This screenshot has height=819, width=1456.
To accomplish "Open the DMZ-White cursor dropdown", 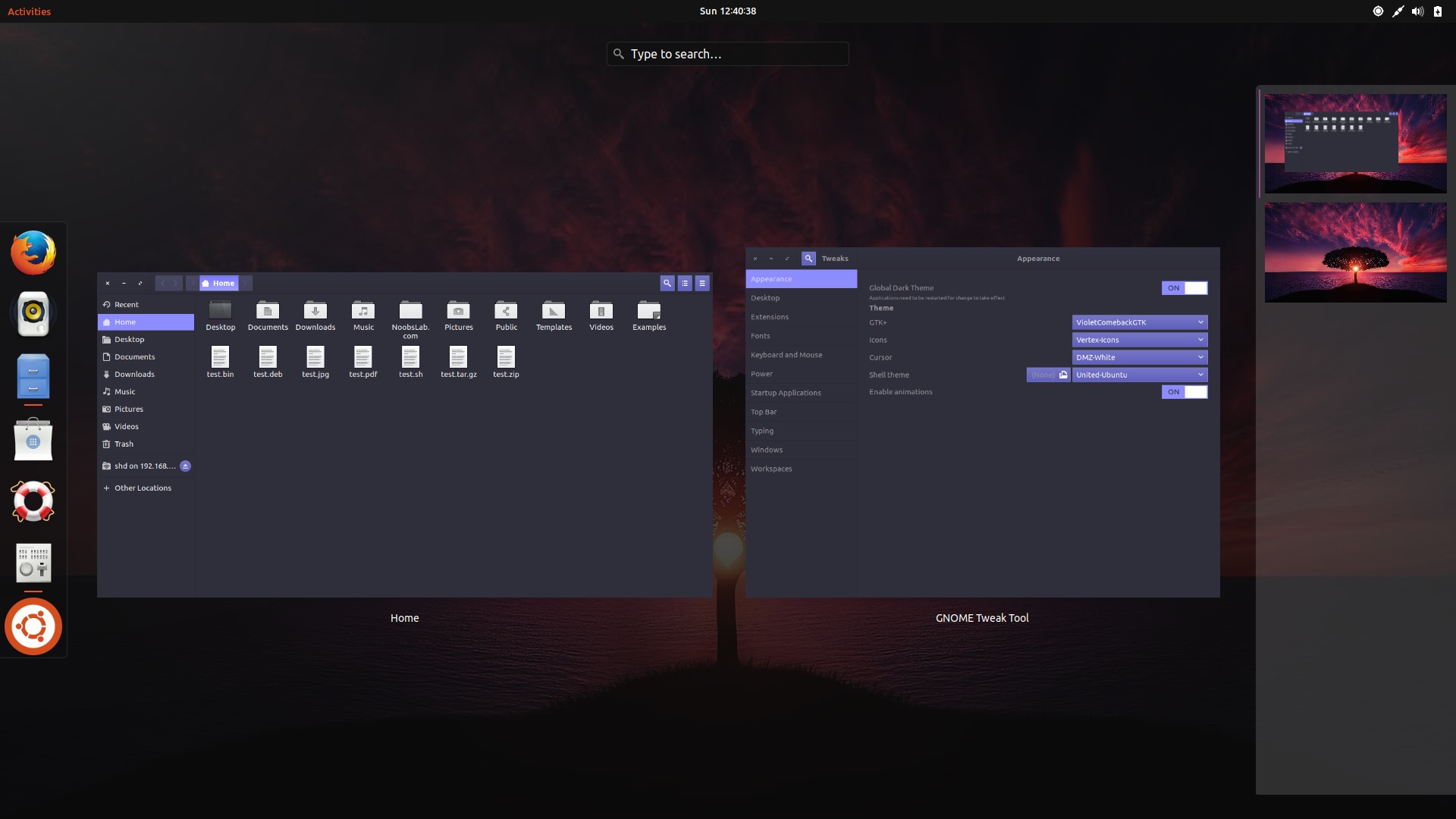I will tap(1138, 357).
